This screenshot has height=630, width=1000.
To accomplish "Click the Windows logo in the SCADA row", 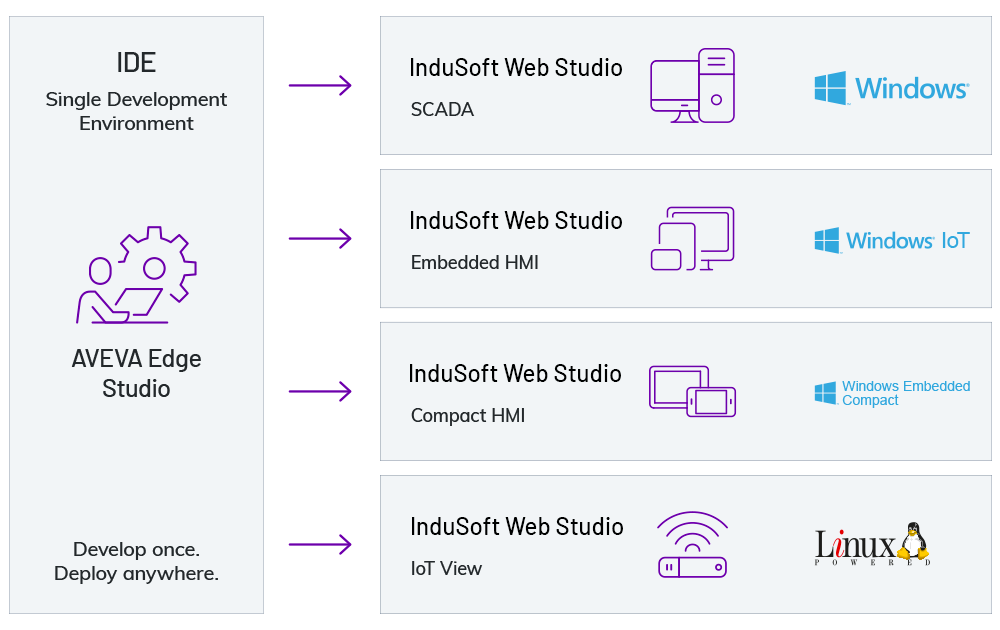I will [x=891, y=88].
